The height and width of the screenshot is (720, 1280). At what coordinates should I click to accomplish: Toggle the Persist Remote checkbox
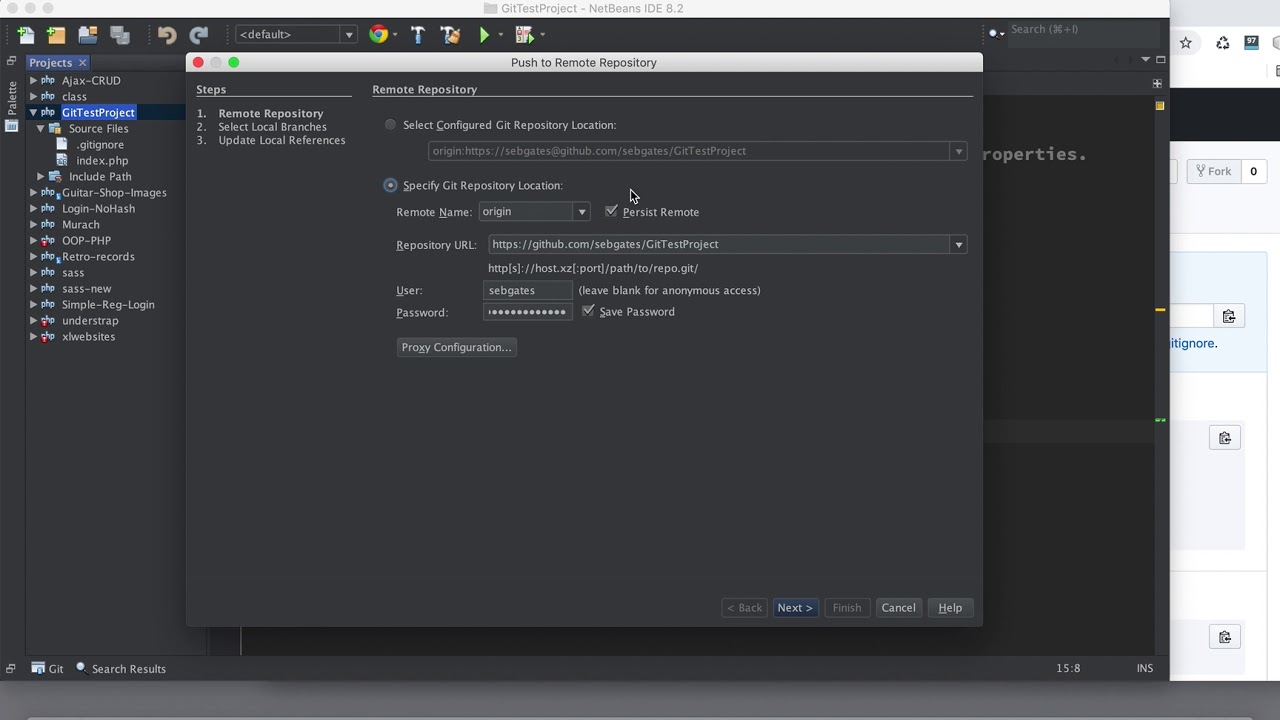tap(611, 211)
